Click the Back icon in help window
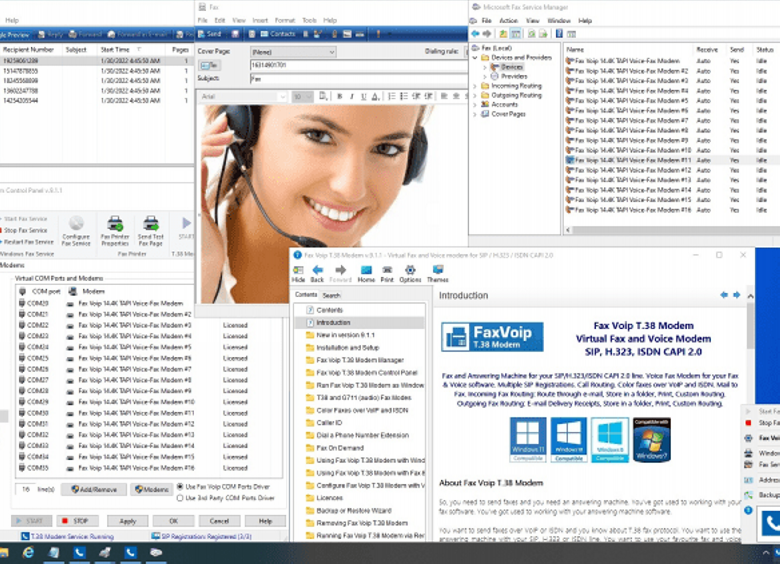Screen dimensions: 780x564 click(317, 274)
